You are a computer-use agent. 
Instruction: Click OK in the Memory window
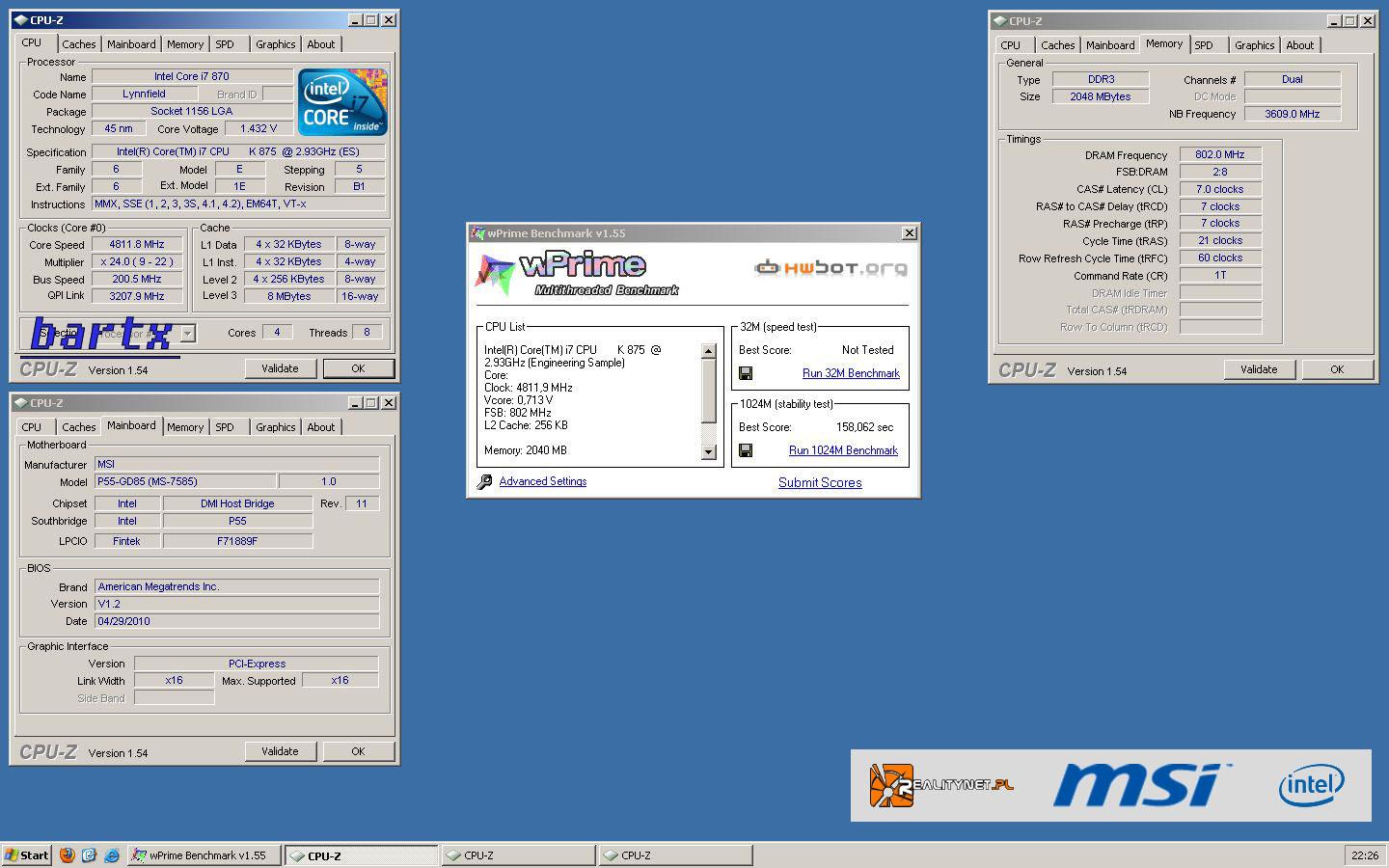click(1337, 369)
